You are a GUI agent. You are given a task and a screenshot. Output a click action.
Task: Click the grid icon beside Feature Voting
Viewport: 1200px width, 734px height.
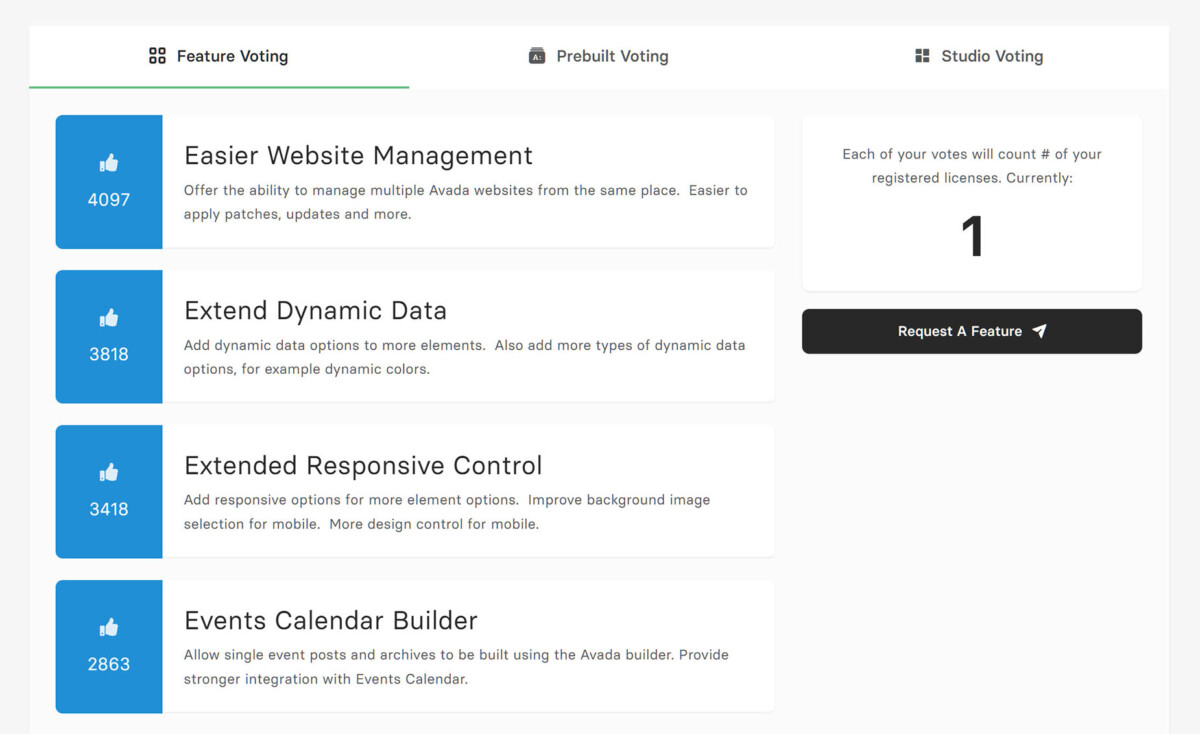pos(157,56)
